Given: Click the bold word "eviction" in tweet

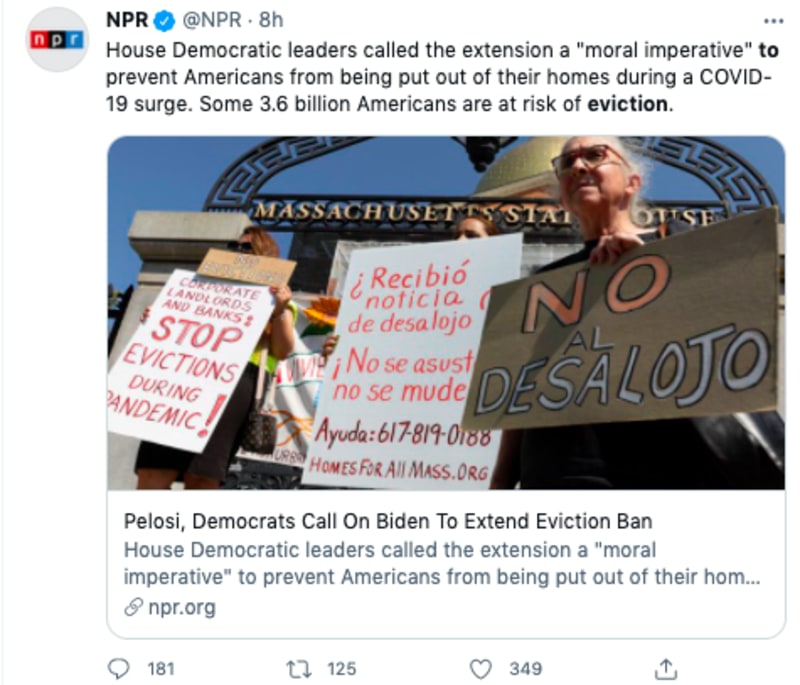Looking at the screenshot, I should pyautogui.click(x=627, y=103).
